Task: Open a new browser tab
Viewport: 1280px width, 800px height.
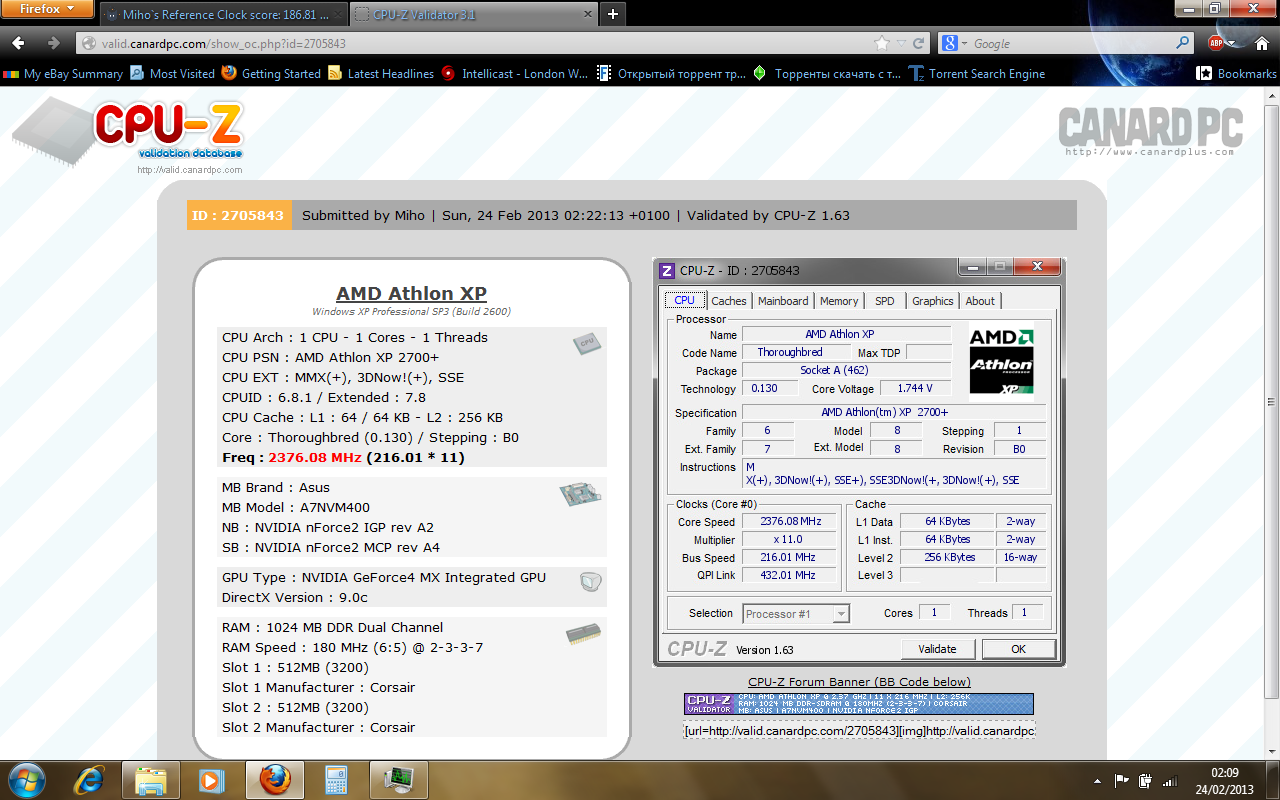Action: pyautogui.click(x=613, y=14)
